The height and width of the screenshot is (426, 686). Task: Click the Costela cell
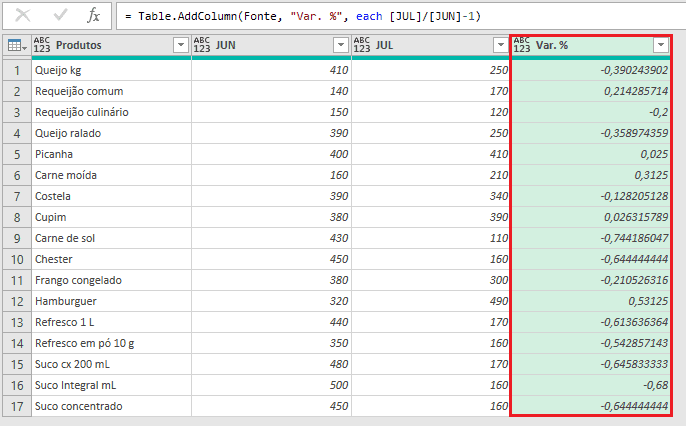pos(112,196)
